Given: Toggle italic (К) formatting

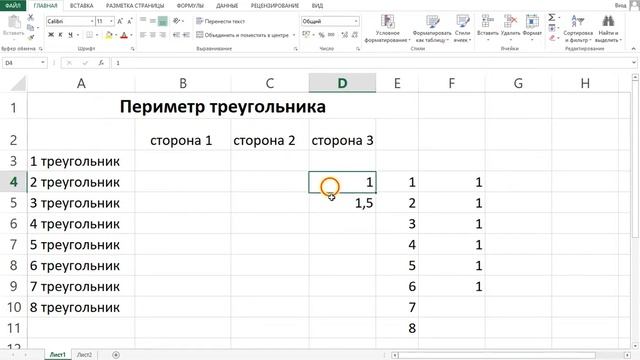Looking at the screenshot, I should (x=60, y=35).
